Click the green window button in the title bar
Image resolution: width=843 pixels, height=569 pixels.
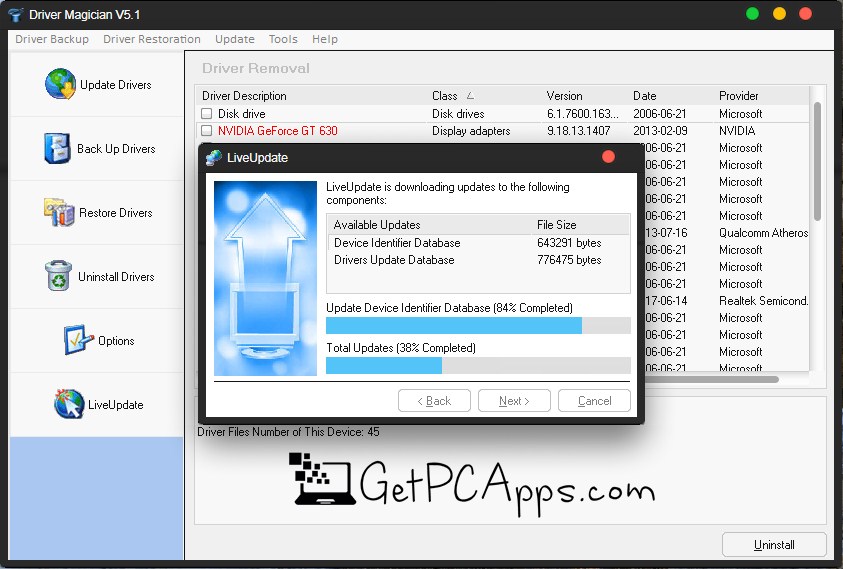tap(752, 14)
